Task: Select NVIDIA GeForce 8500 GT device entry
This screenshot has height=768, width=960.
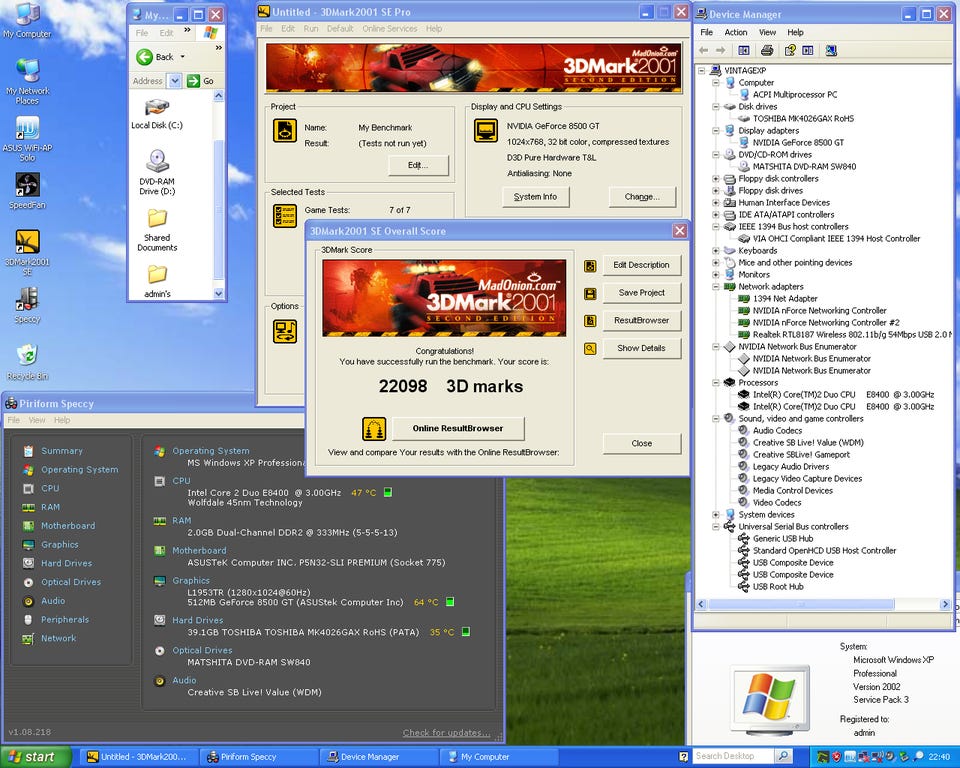Action: (x=798, y=143)
